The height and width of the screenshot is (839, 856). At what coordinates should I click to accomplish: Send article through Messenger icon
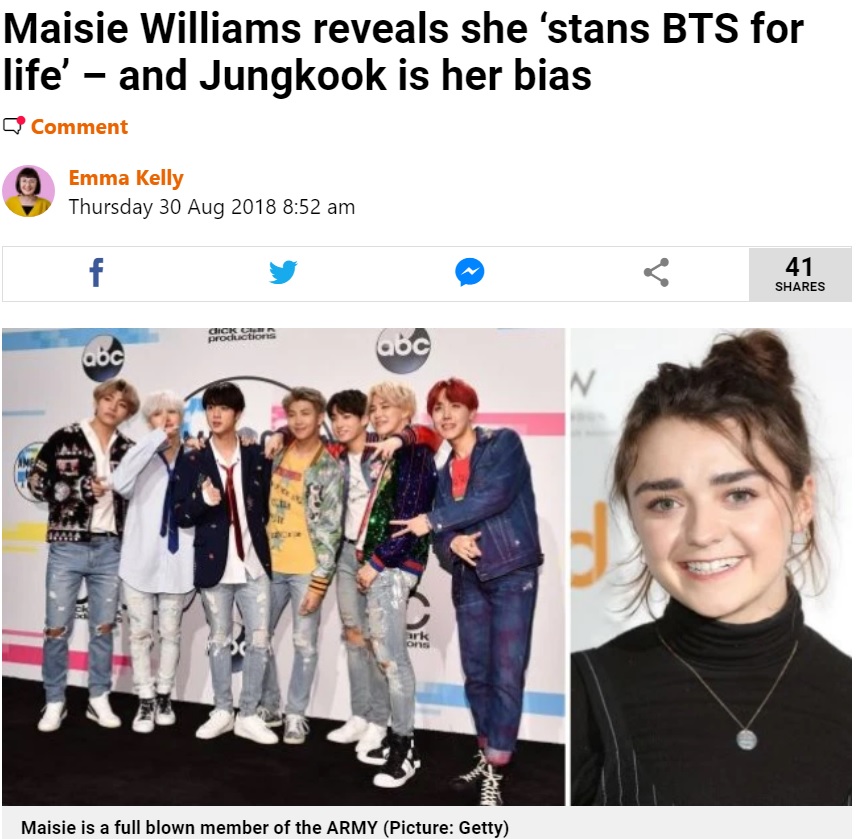469,272
